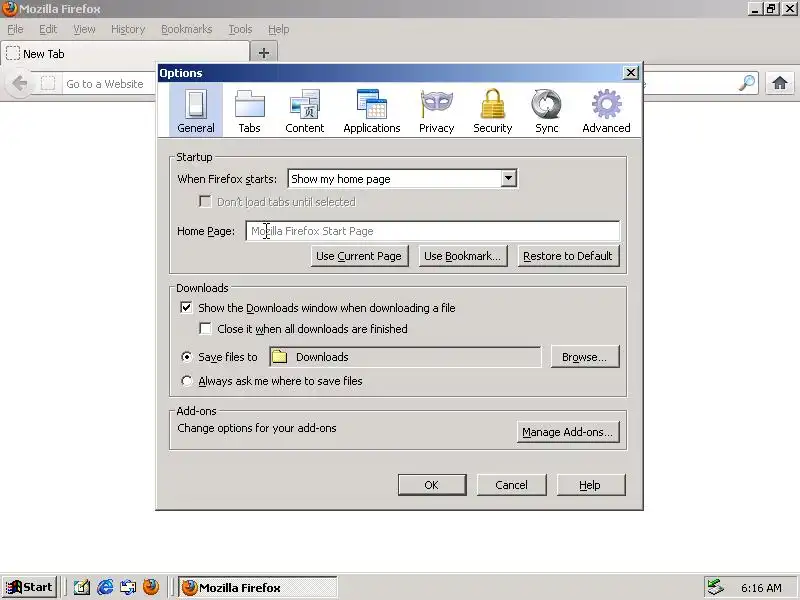Click the browser back arrow
800x600 pixels.
click(x=19, y=83)
